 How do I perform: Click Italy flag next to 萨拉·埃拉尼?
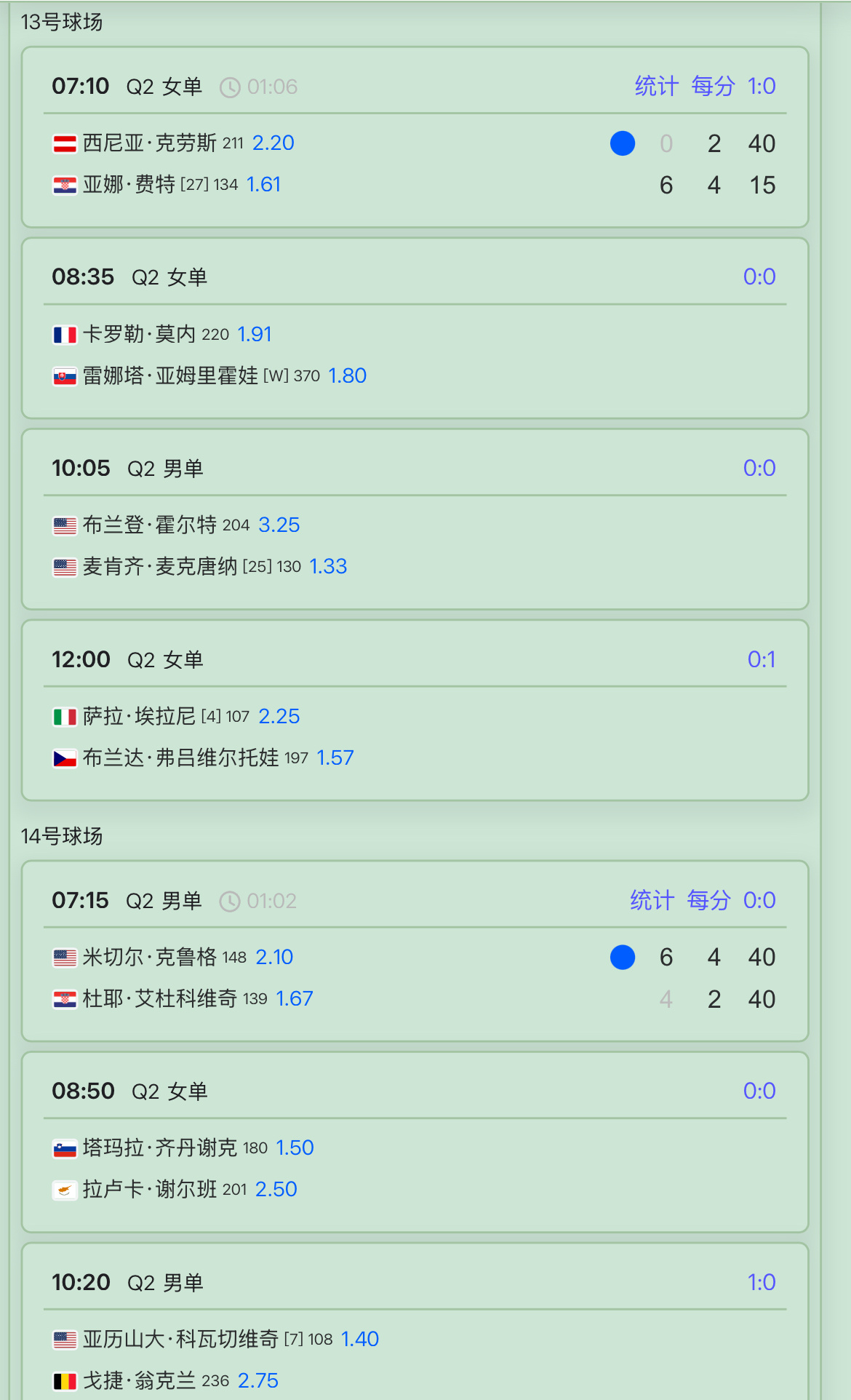click(65, 717)
